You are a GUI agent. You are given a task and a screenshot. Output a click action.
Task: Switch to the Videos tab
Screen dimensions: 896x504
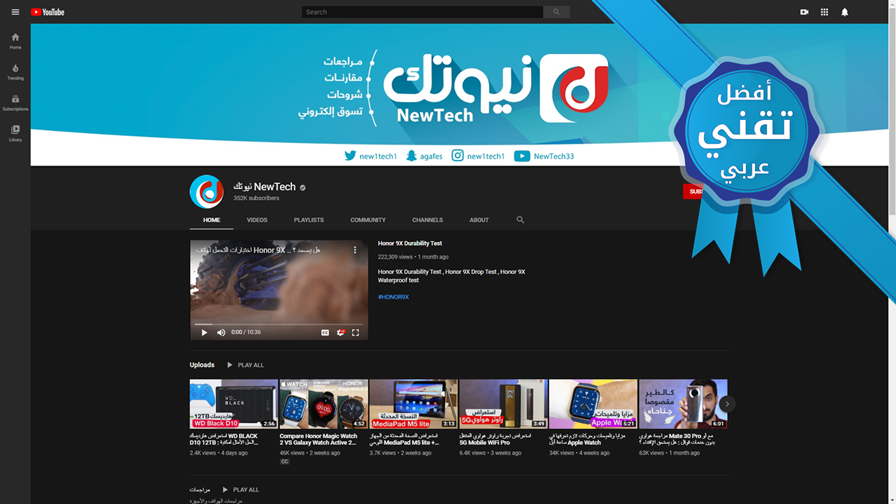[257, 220]
